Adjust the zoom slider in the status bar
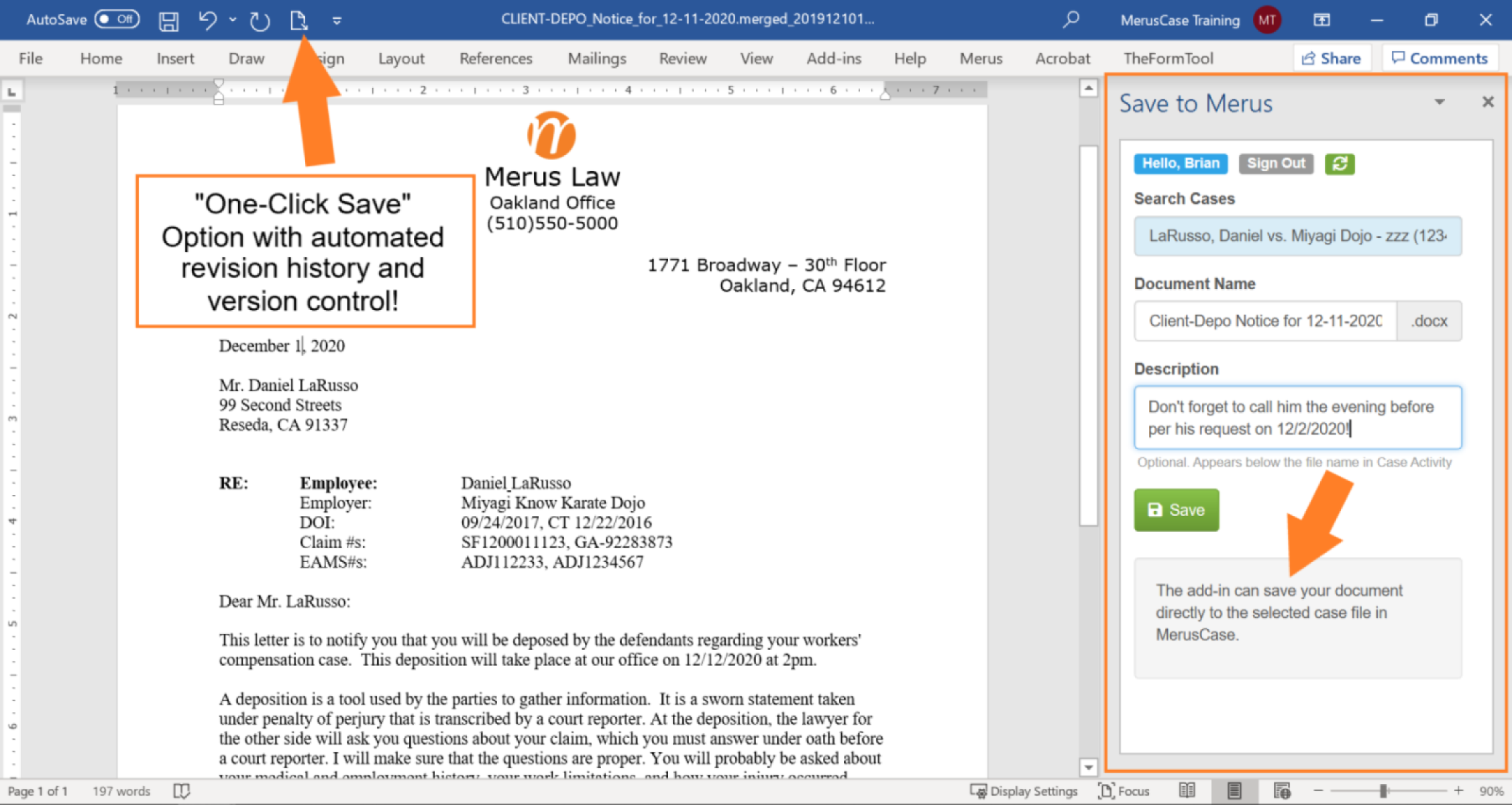Image resolution: width=1512 pixels, height=805 pixels. tap(1383, 790)
